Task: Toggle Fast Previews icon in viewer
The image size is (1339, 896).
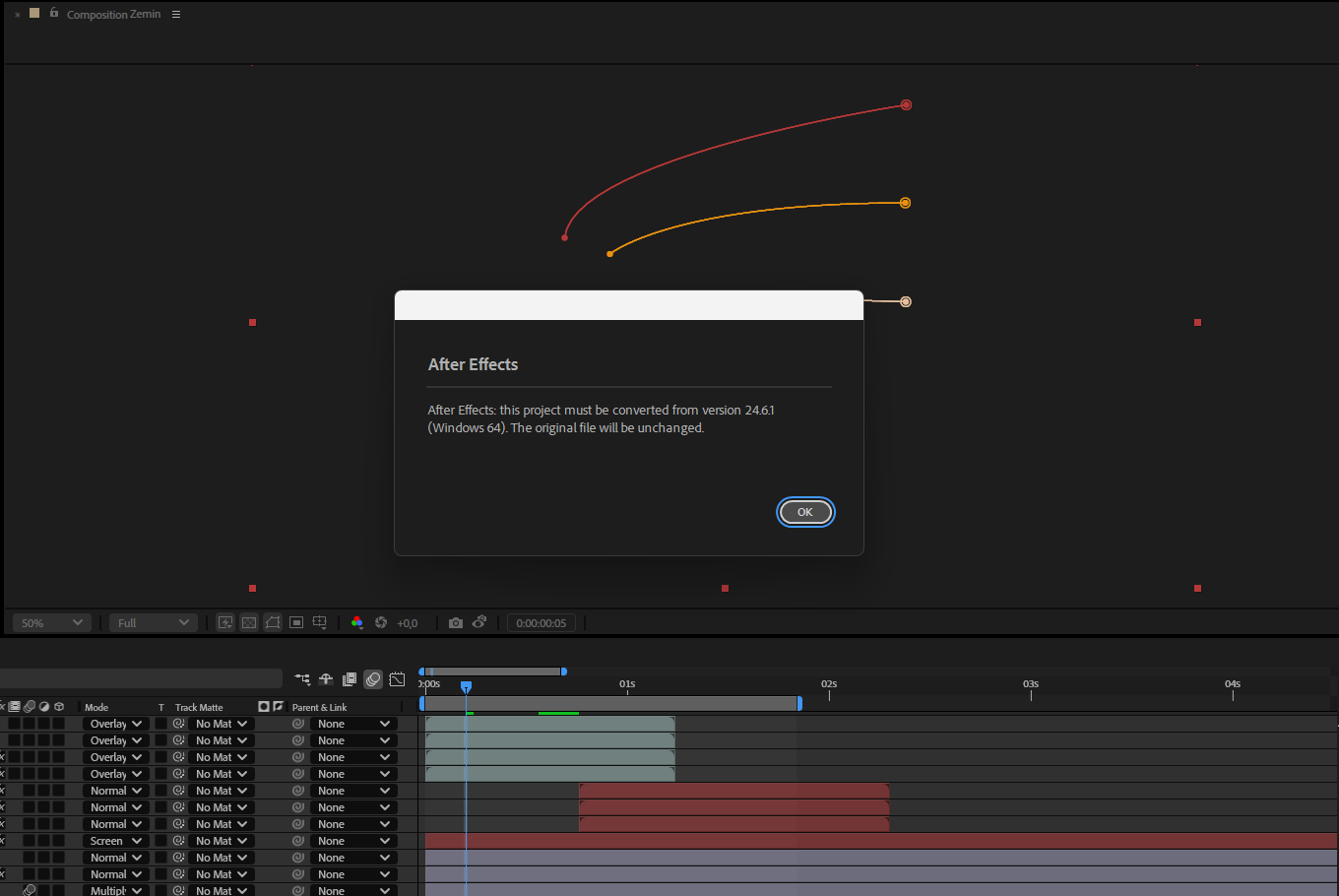Action: (225, 623)
